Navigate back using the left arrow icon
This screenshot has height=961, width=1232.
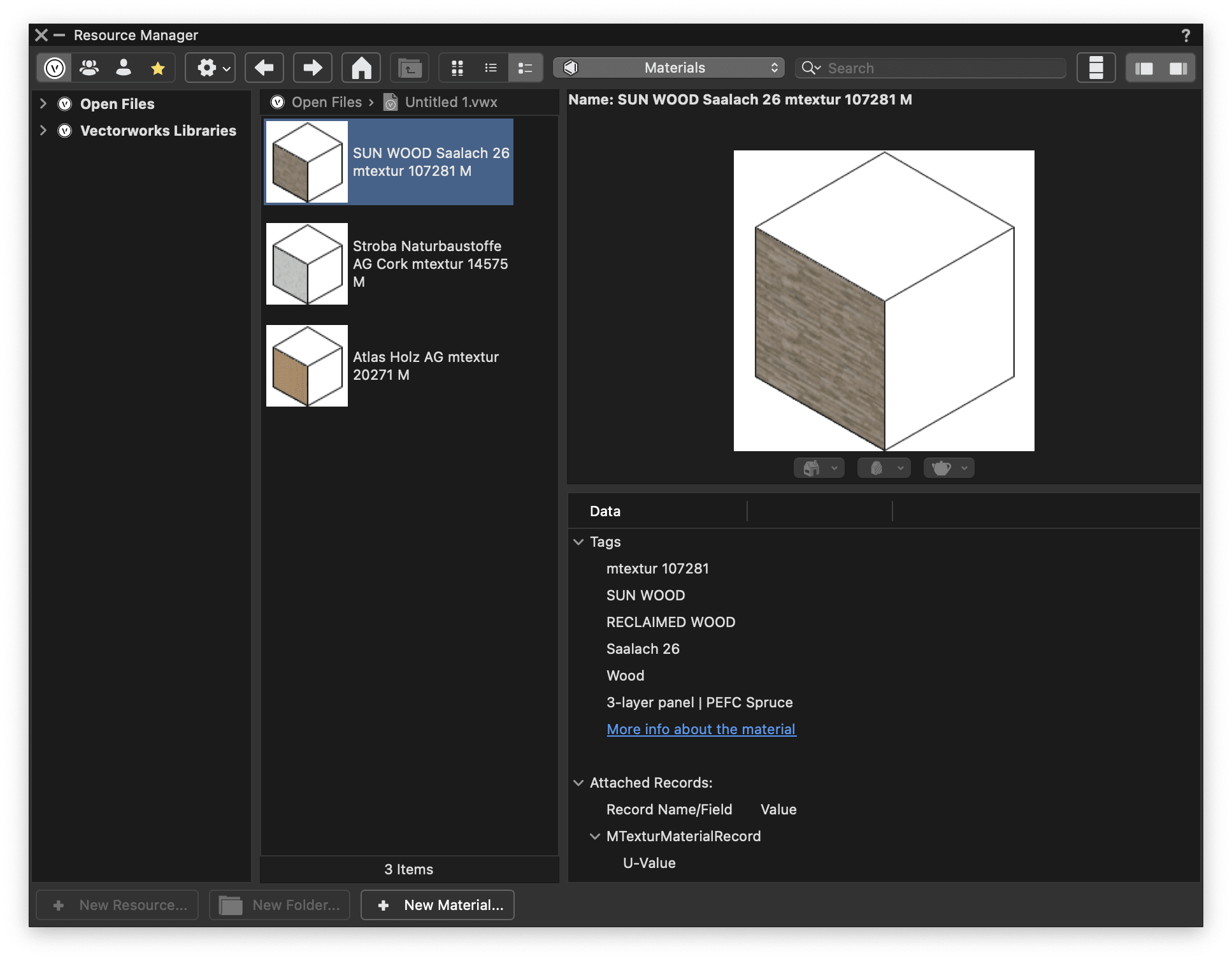(264, 67)
